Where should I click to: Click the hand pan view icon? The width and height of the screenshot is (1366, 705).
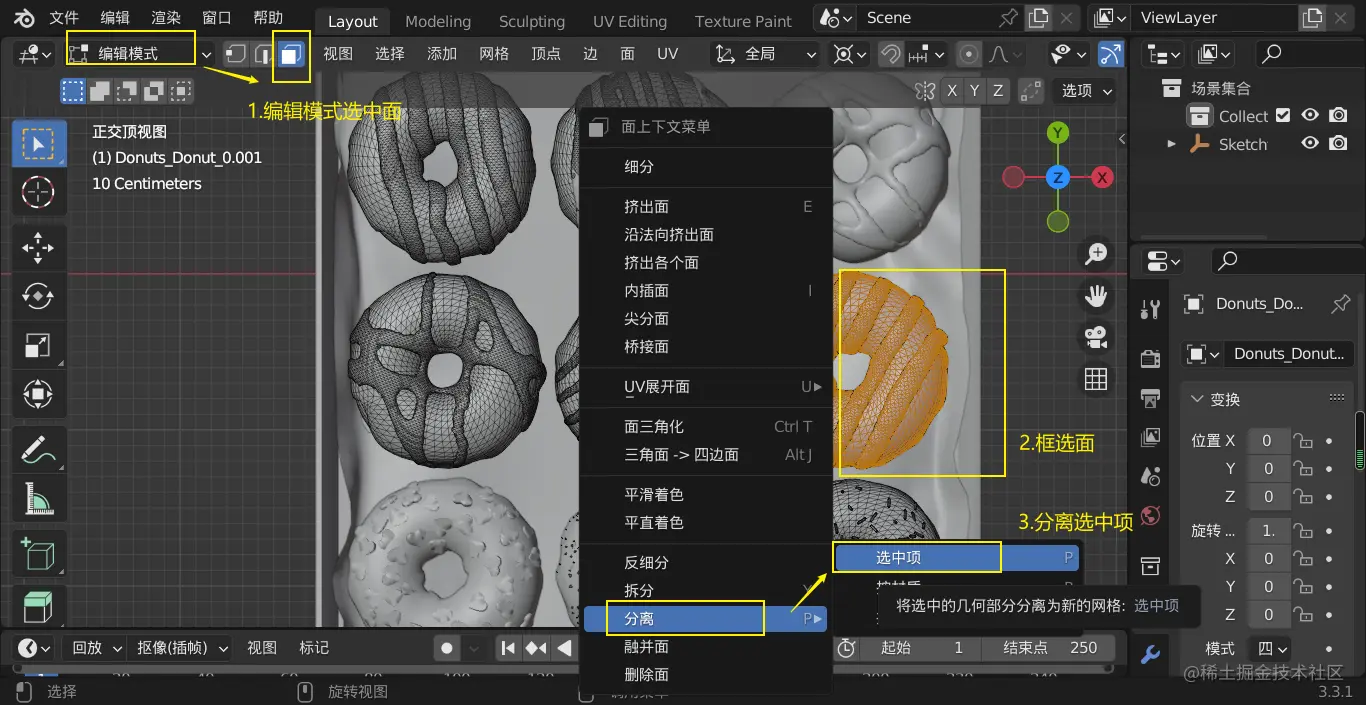pyautogui.click(x=1096, y=295)
